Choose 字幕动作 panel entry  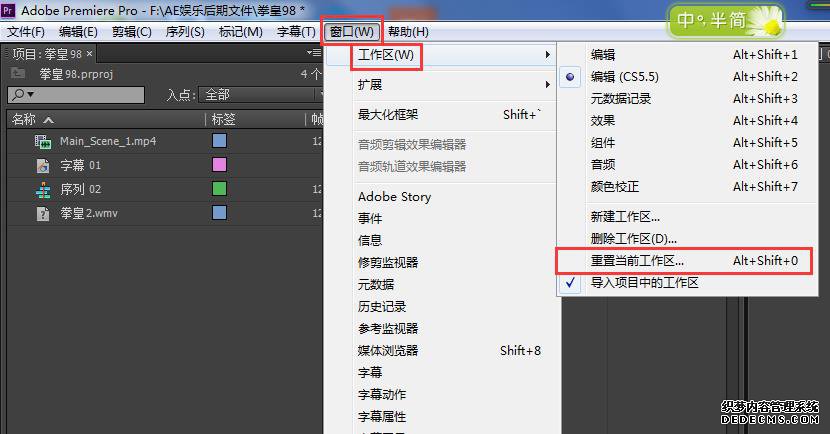click(x=382, y=395)
